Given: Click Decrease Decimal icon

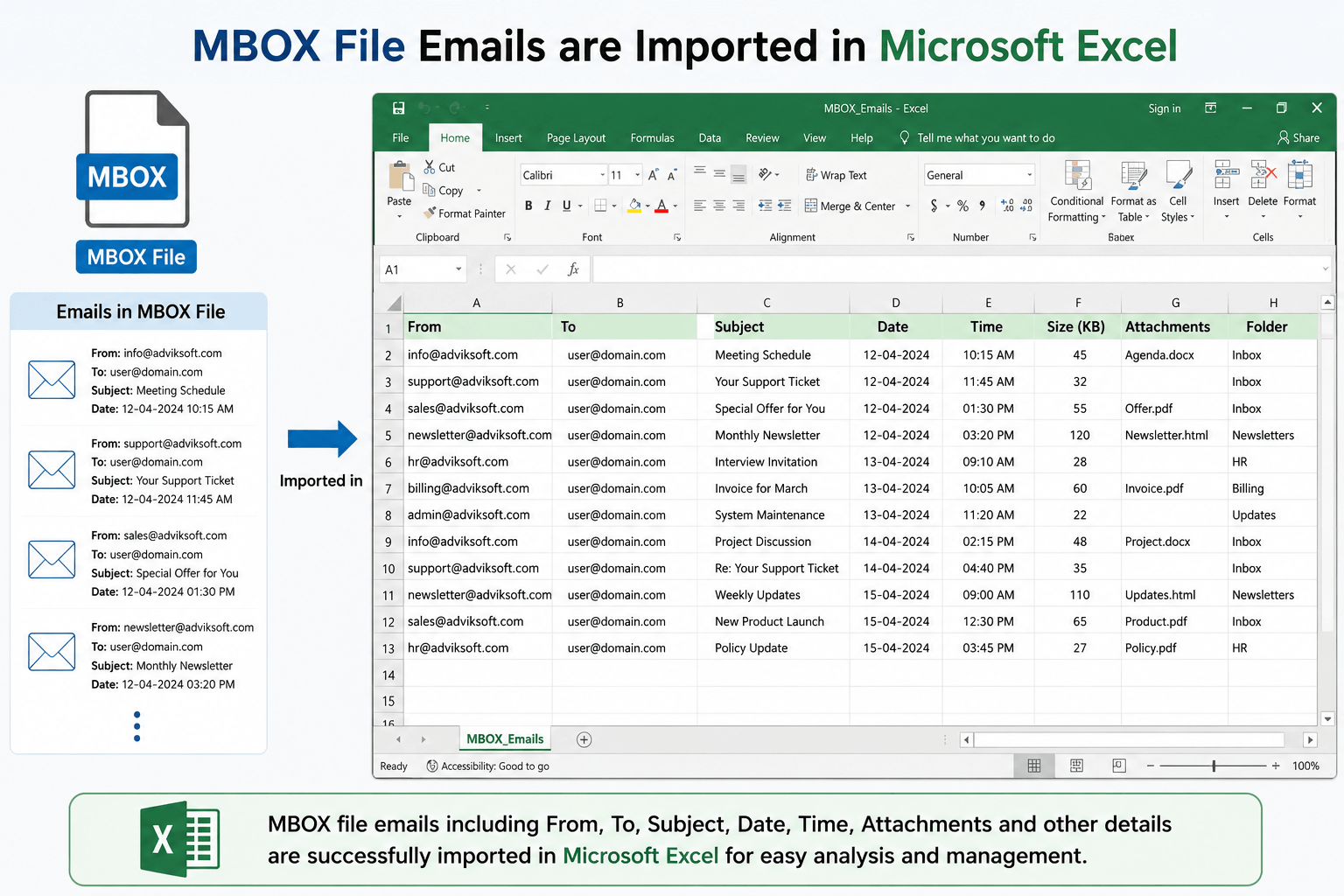Looking at the screenshot, I should pos(1026,206).
